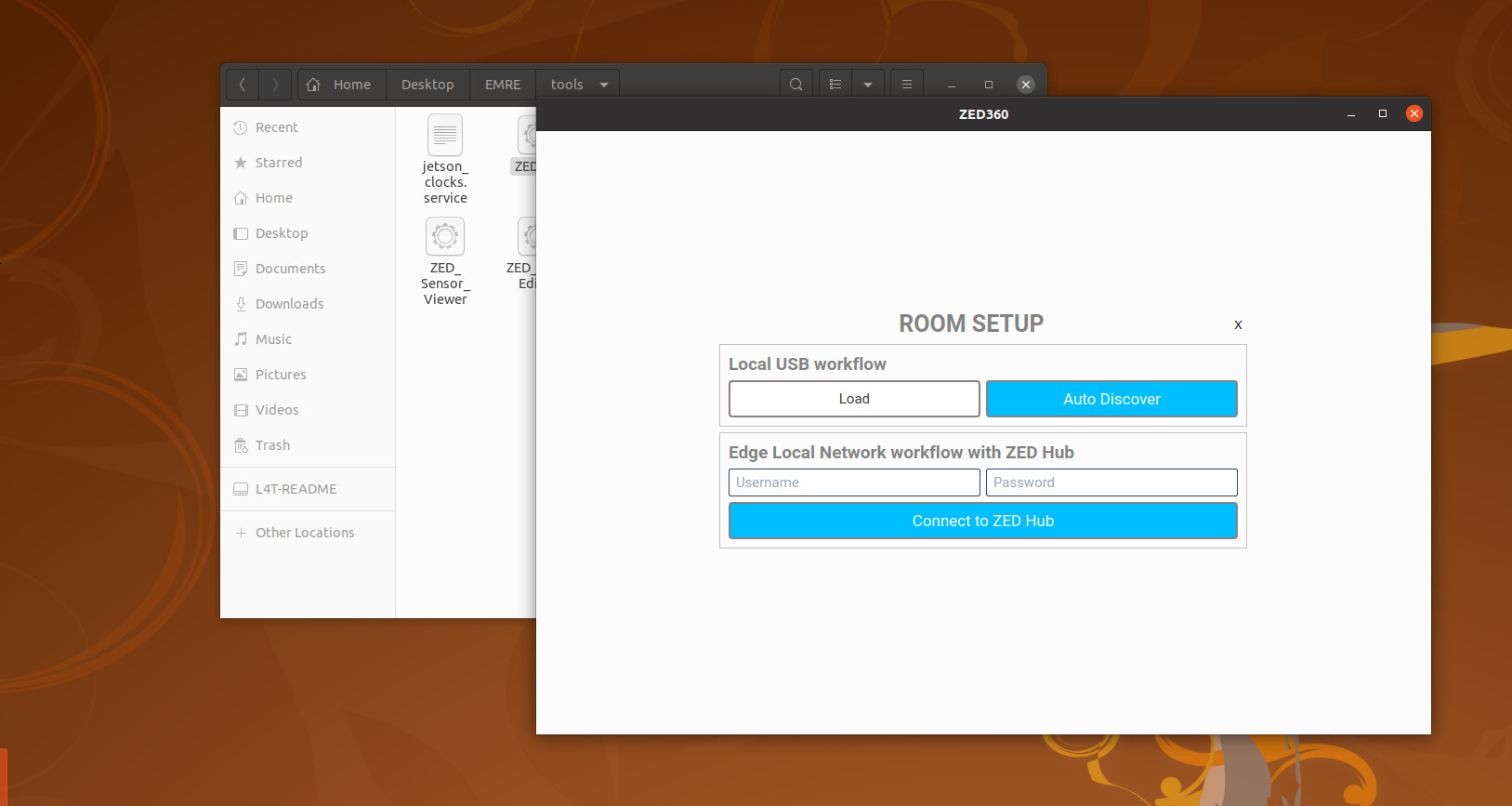Open Trash in the sidebar
The width and height of the screenshot is (1512, 806).
point(308,445)
